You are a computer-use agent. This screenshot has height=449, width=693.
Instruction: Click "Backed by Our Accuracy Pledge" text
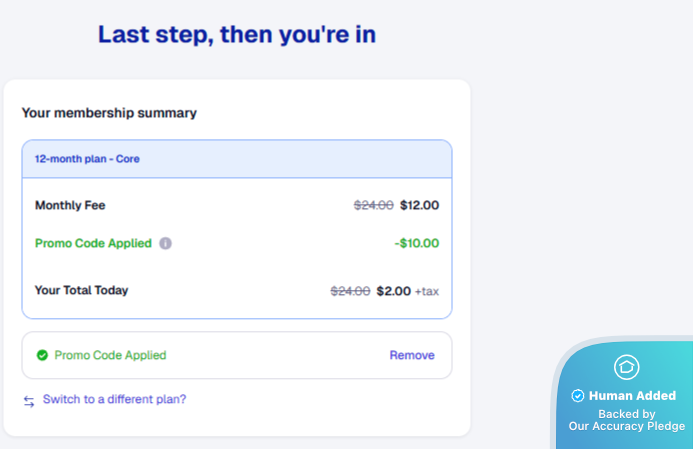coord(627,420)
